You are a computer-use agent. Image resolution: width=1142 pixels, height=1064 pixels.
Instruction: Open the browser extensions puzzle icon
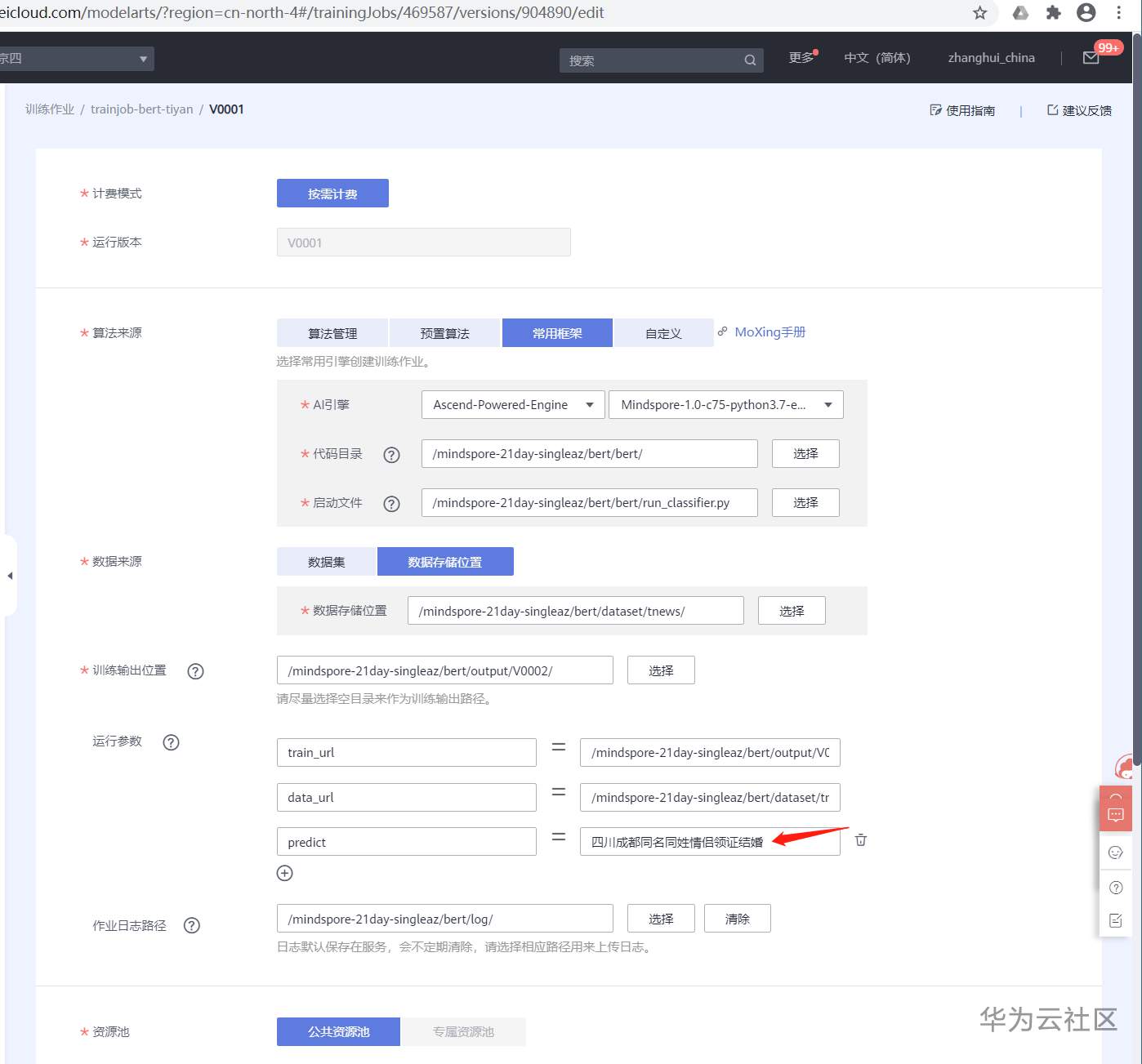click(x=1054, y=12)
